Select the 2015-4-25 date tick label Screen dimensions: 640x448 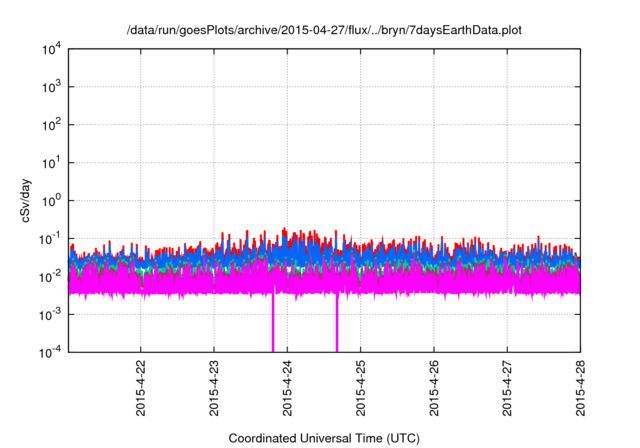click(360, 388)
